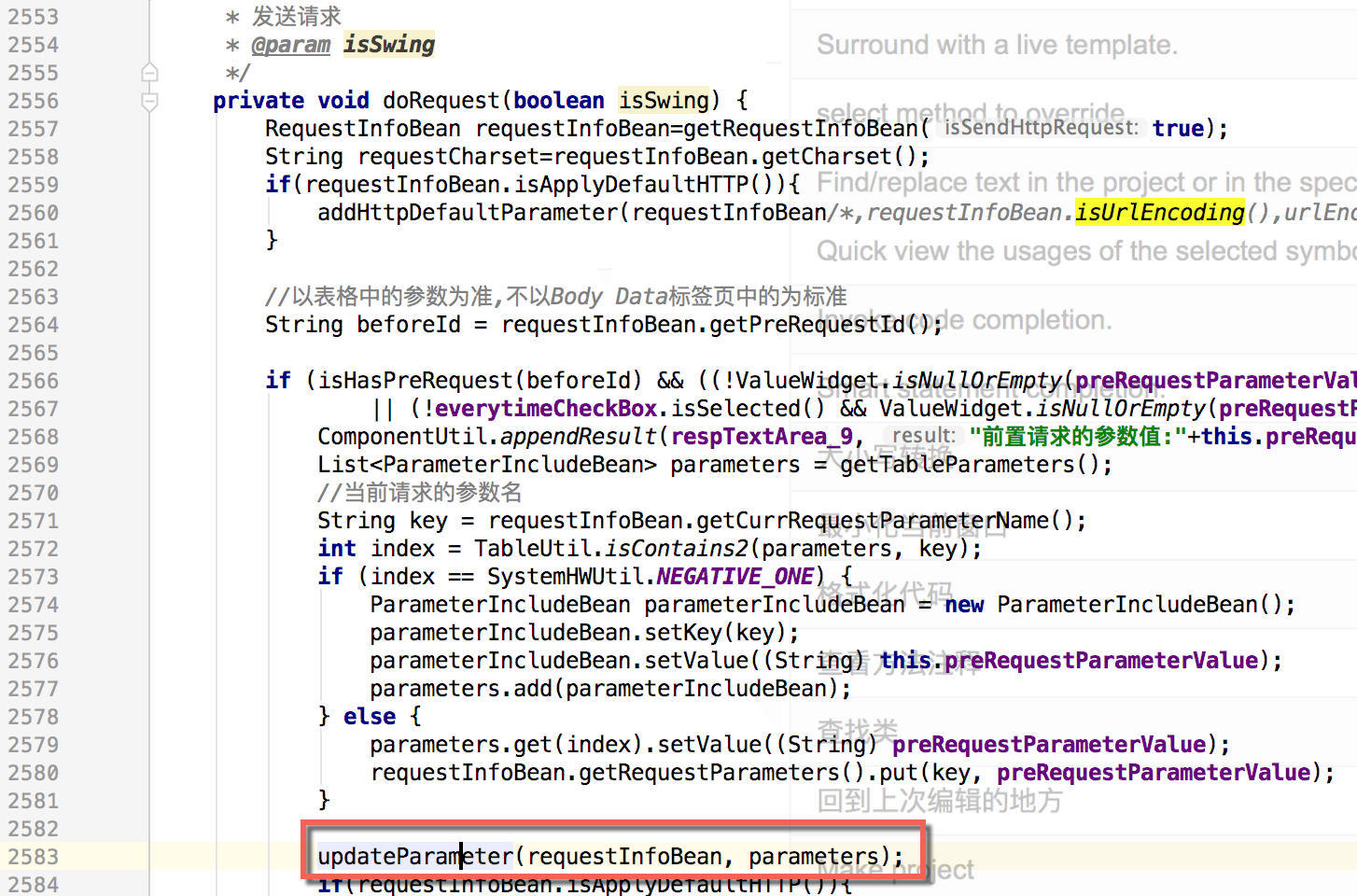The image size is (1357, 896).
Task: Click line number 2565 in the gutter
Action: (x=33, y=353)
